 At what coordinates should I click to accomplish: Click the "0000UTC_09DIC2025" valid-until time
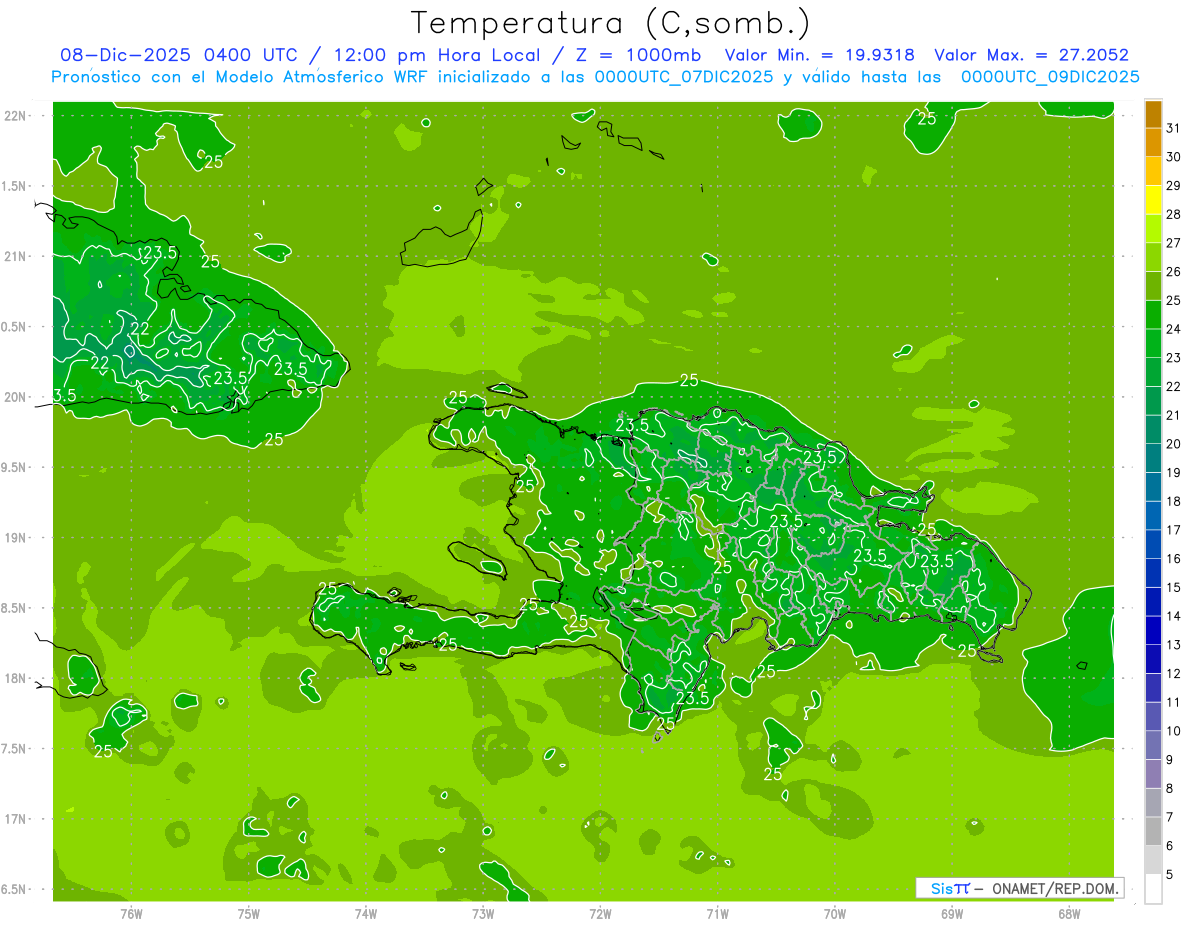[x=1050, y=77]
